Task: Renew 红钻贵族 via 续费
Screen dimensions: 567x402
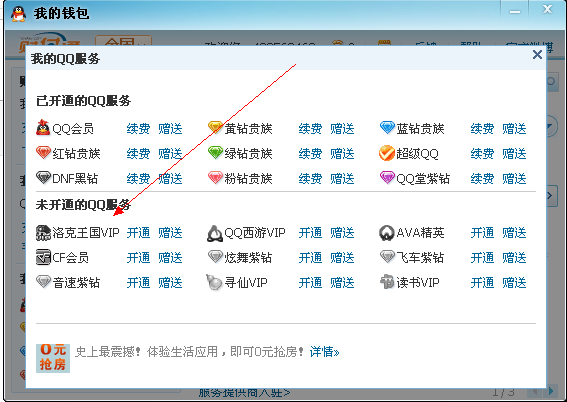Action: [138, 154]
